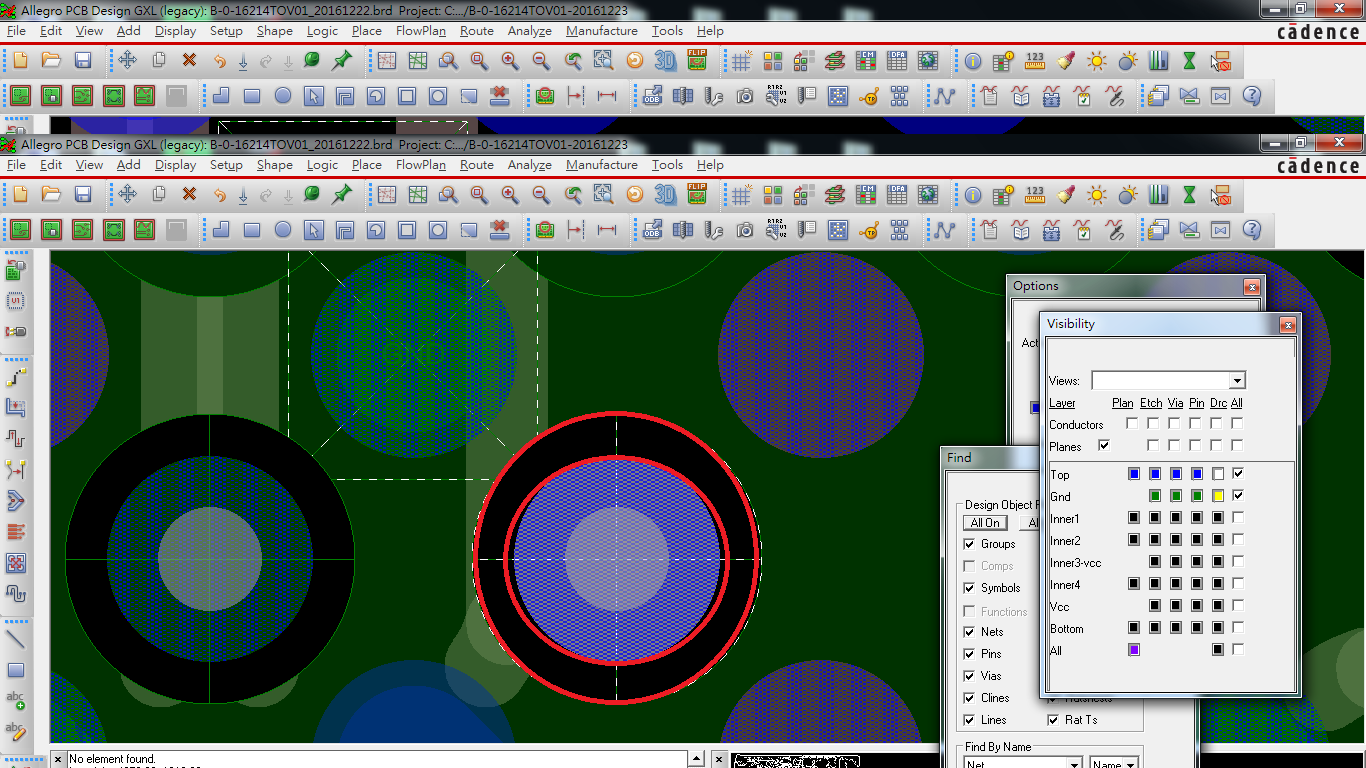This screenshot has height=768, width=1366.
Task: Click the Snapshot camera icon in lower toolbar
Action: [x=745, y=231]
